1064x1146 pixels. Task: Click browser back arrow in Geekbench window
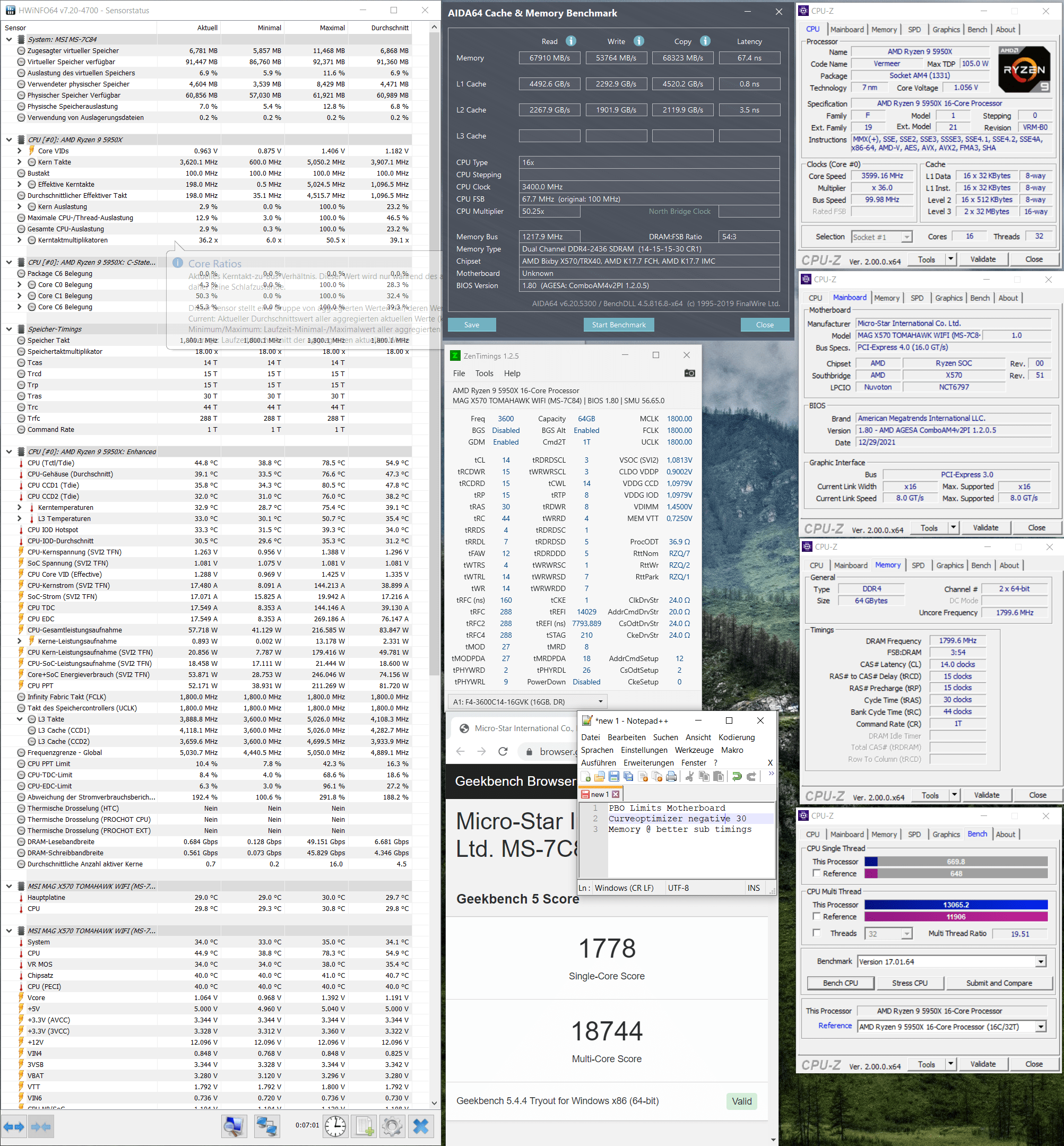click(460, 751)
